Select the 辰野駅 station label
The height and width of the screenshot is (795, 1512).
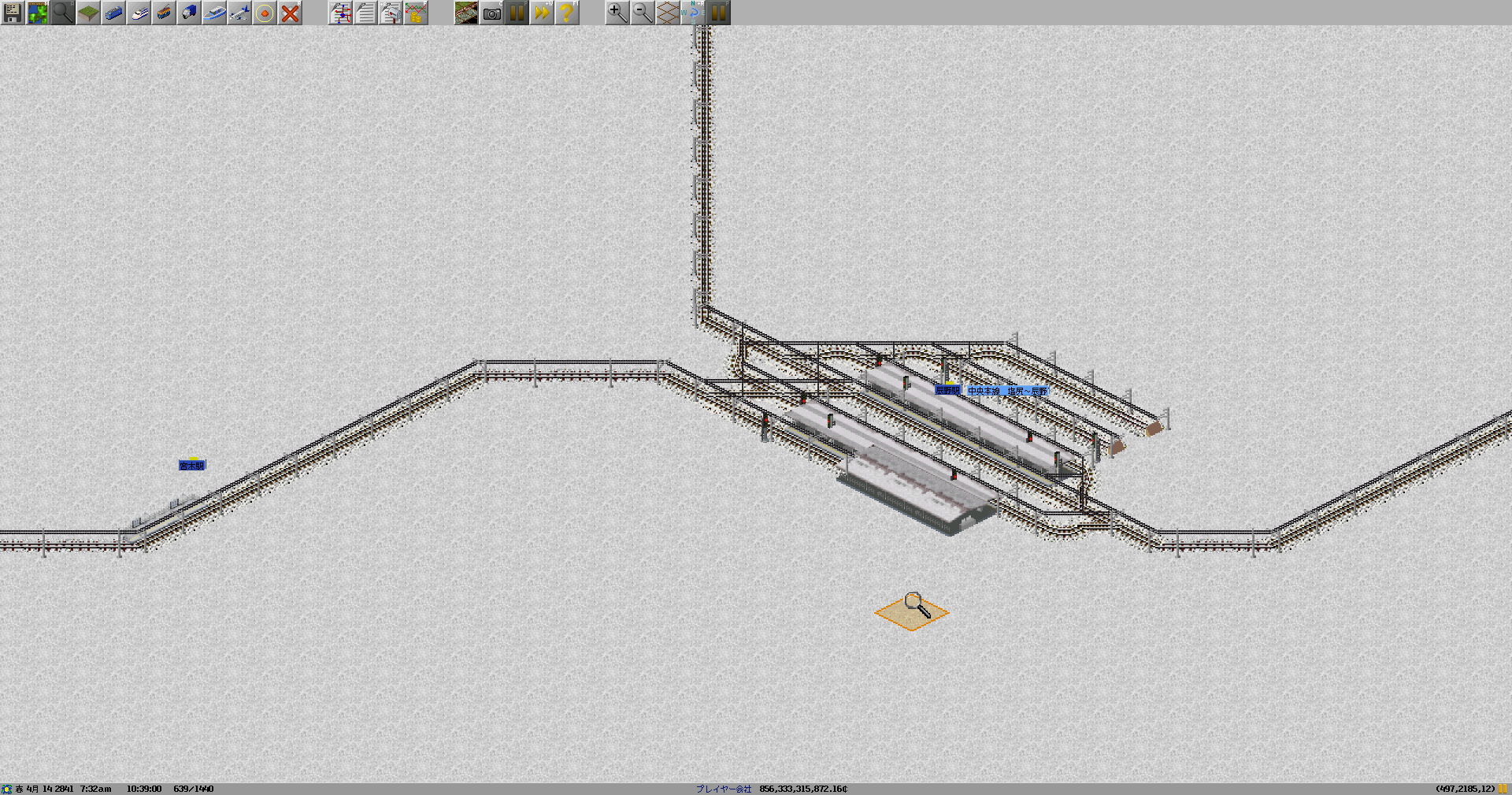coord(947,391)
